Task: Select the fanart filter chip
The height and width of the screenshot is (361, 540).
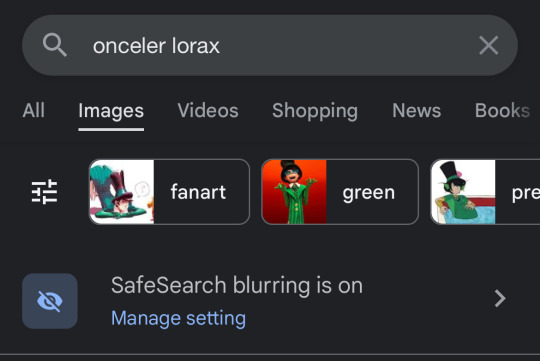Action: click(x=169, y=192)
